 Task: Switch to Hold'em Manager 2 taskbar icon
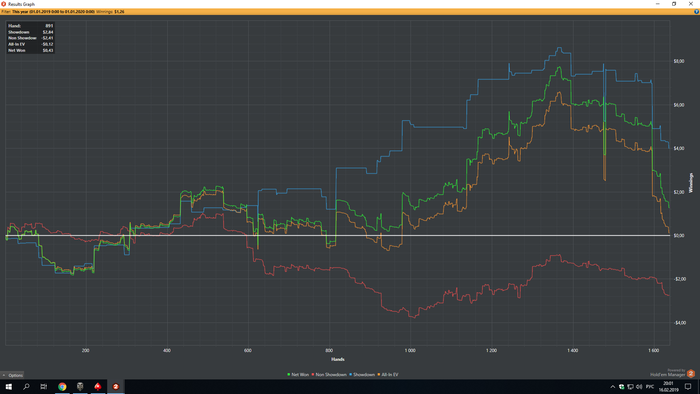click(x=116, y=386)
